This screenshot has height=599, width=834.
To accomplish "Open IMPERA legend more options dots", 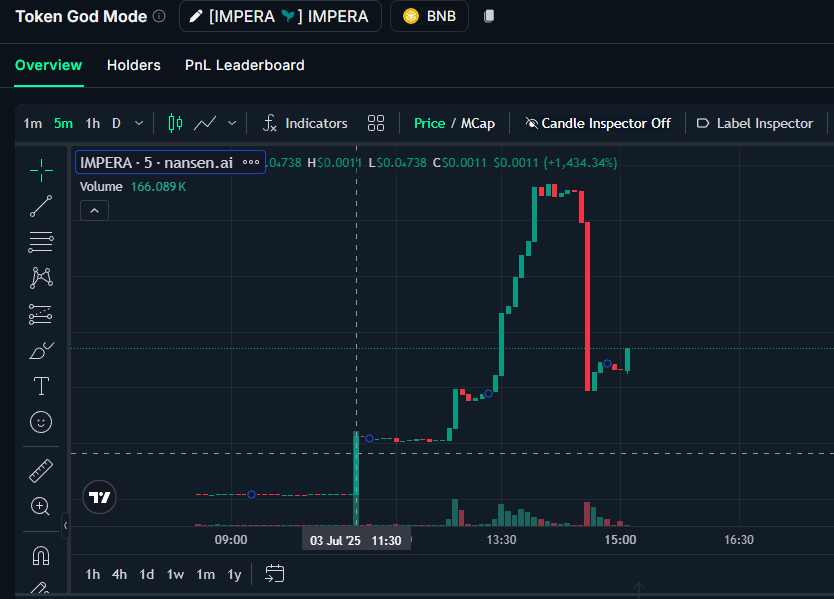I will point(251,163).
